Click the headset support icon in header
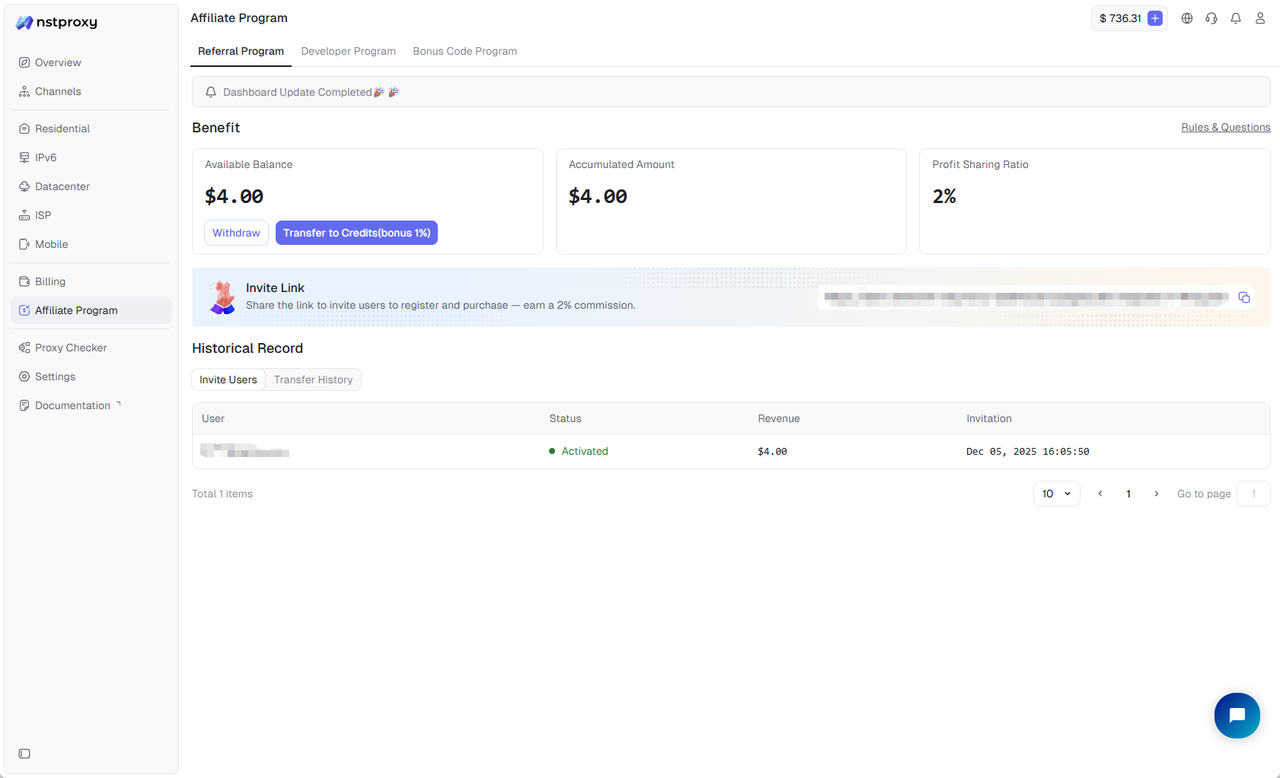The image size is (1280, 778). coord(1211,18)
